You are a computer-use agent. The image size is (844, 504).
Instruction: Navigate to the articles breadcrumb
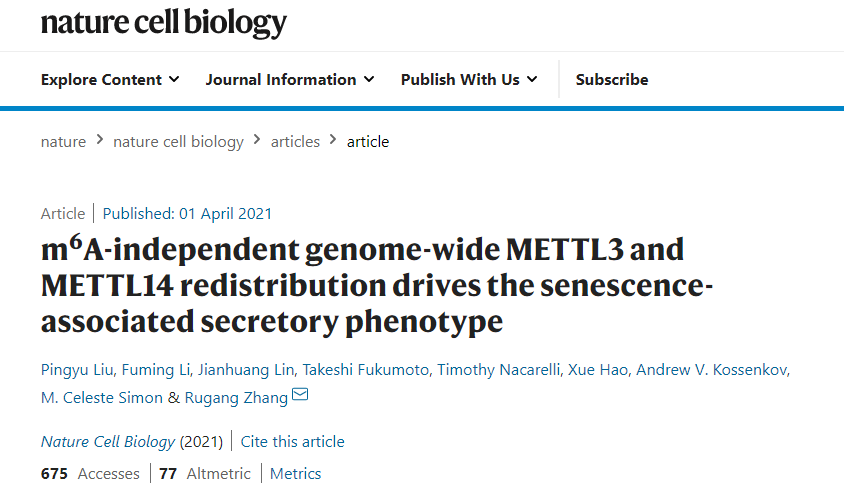coord(295,142)
